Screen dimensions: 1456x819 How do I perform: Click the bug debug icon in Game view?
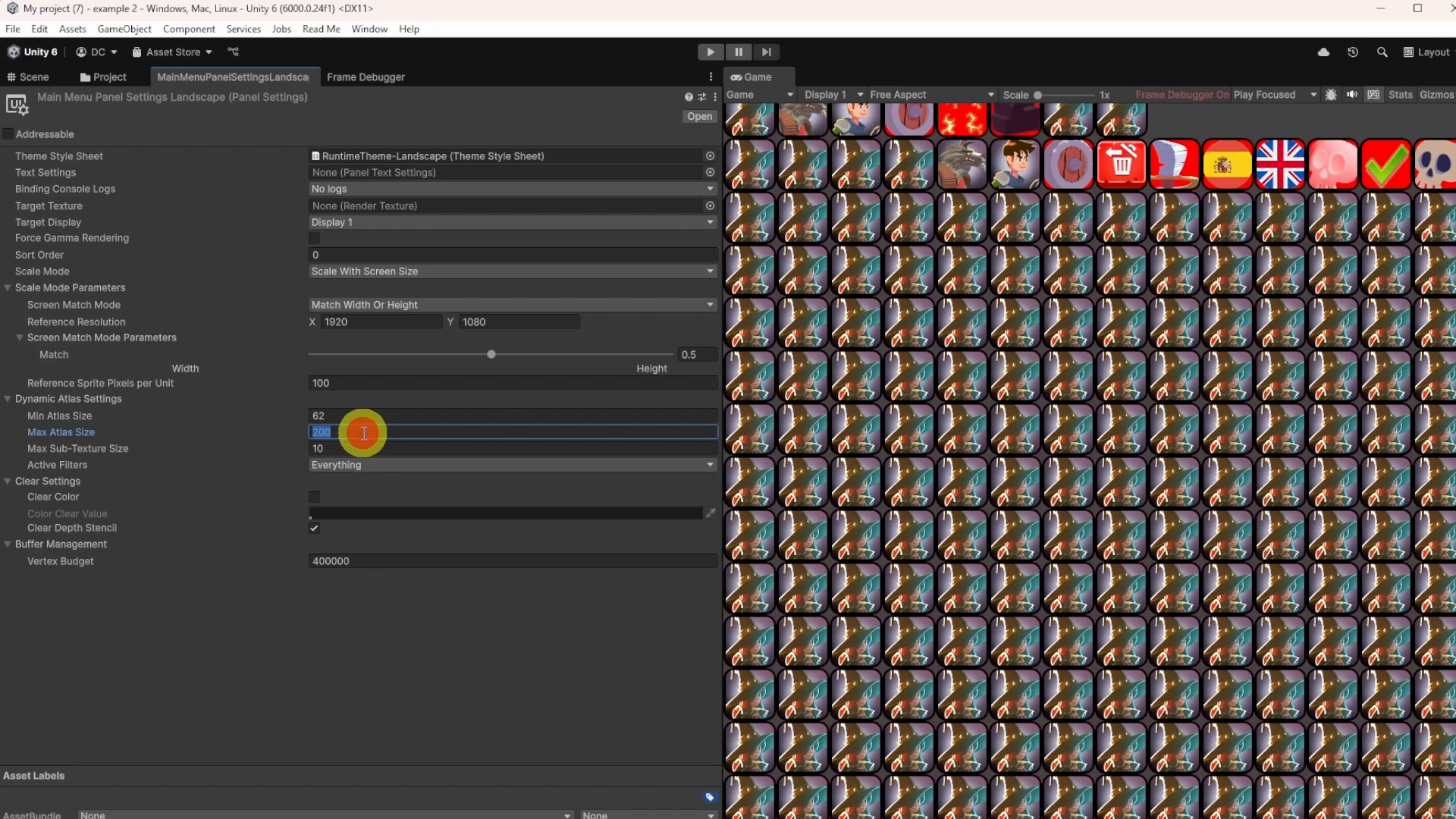[1332, 94]
